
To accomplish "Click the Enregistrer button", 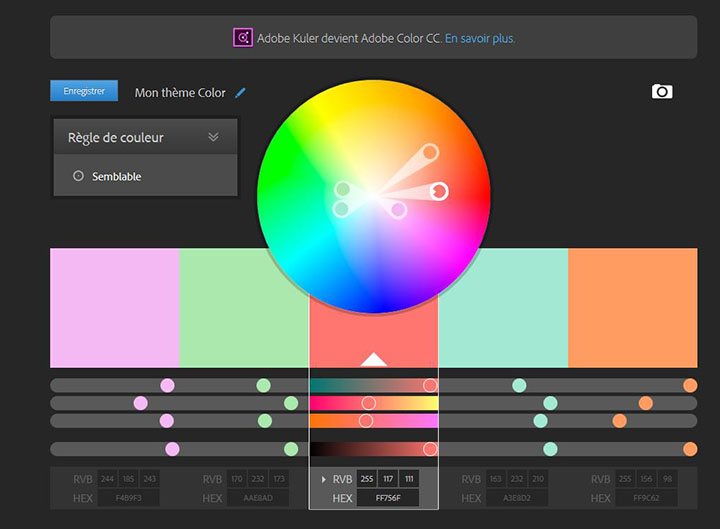I will tap(84, 91).
